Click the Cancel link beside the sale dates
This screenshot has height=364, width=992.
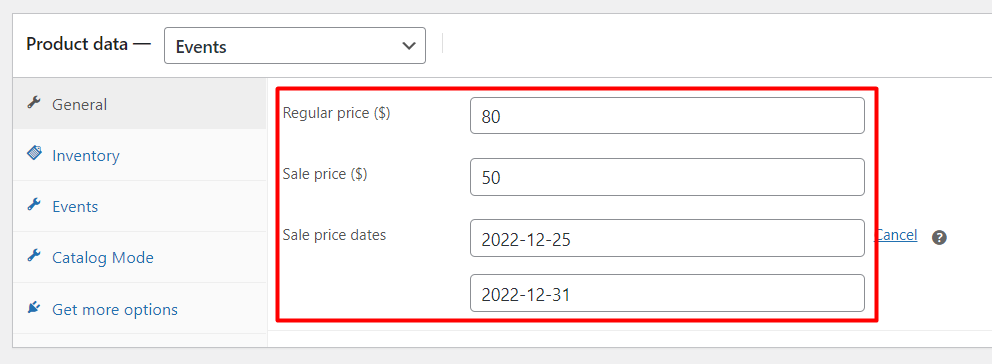896,235
